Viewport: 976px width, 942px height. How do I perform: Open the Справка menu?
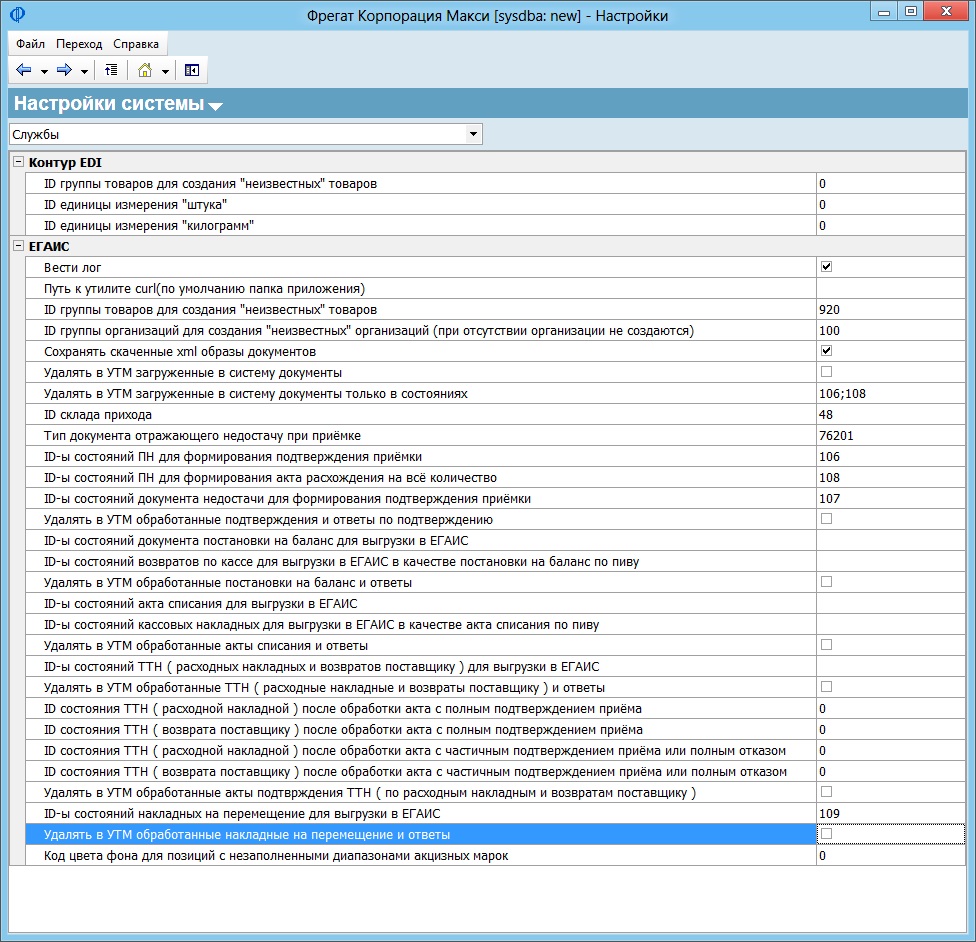136,44
